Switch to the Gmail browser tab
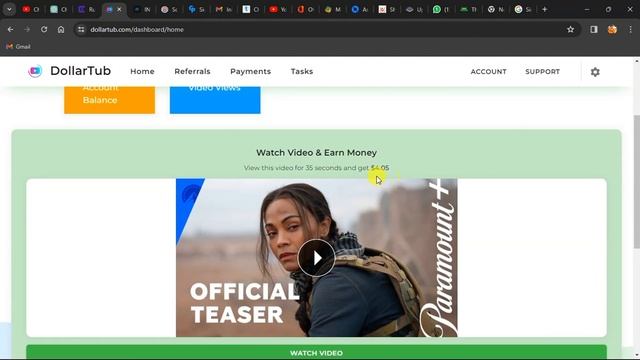Image resolution: width=640 pixels, height=360 pixels. [x=223, y=9]
